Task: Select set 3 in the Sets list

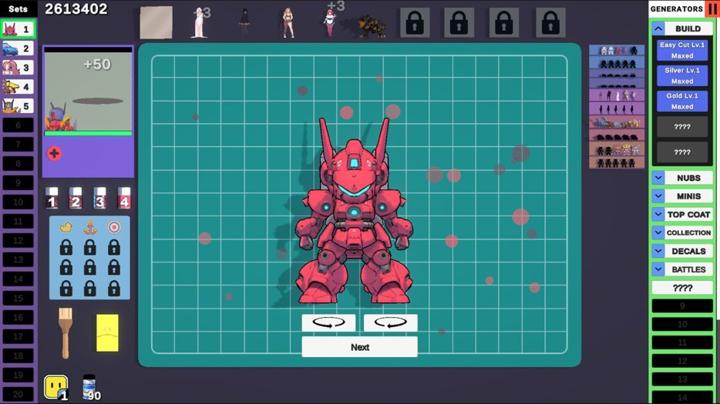Action: (18, 68)
